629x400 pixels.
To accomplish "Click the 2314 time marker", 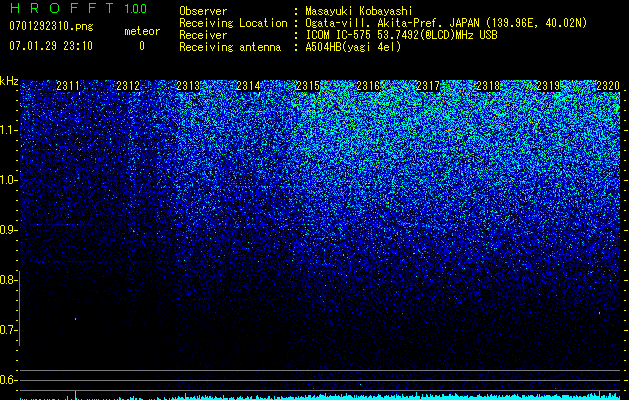I will click(x=248, y=86).
